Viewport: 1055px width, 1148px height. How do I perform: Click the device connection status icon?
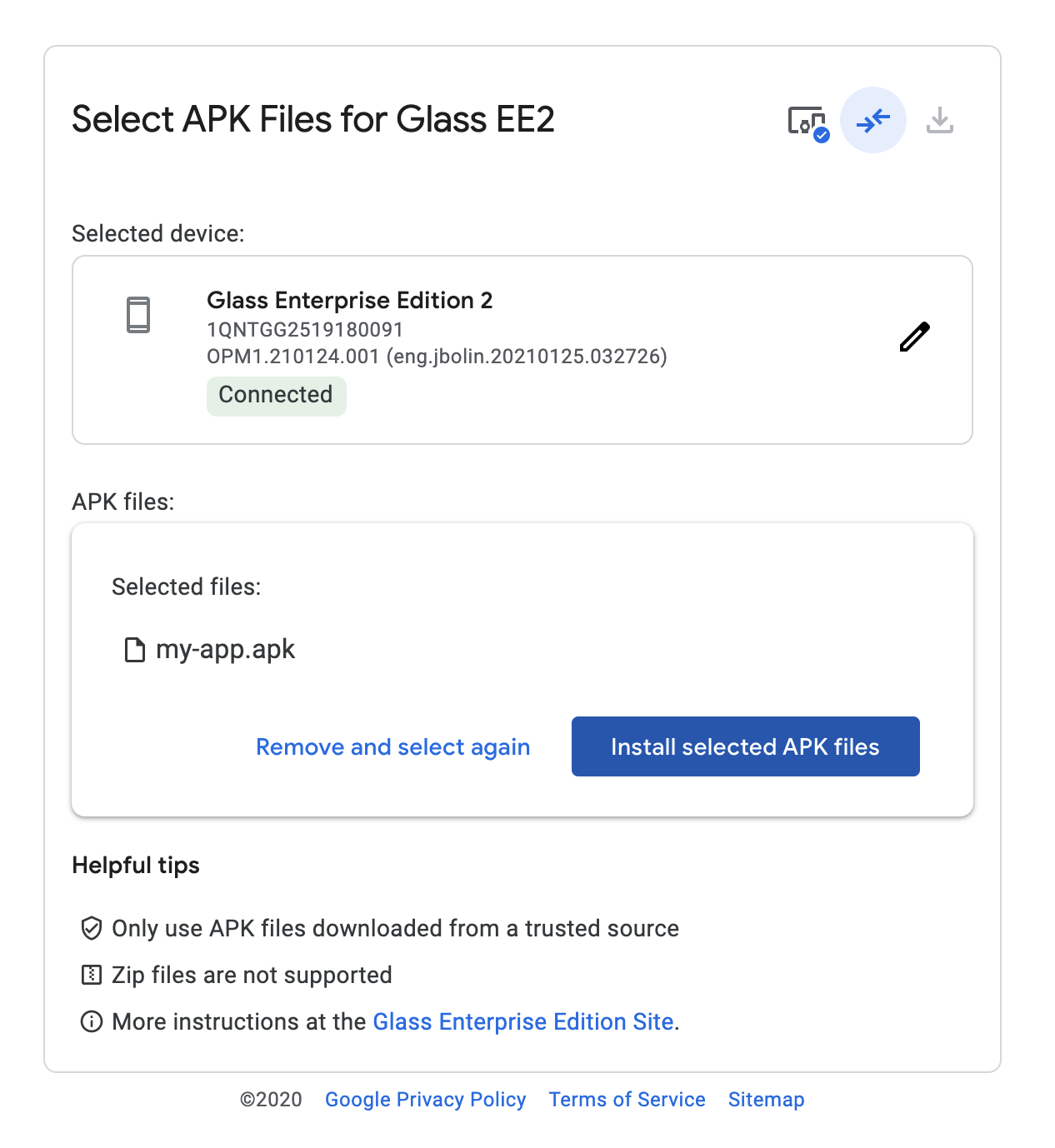click(807, 122)
